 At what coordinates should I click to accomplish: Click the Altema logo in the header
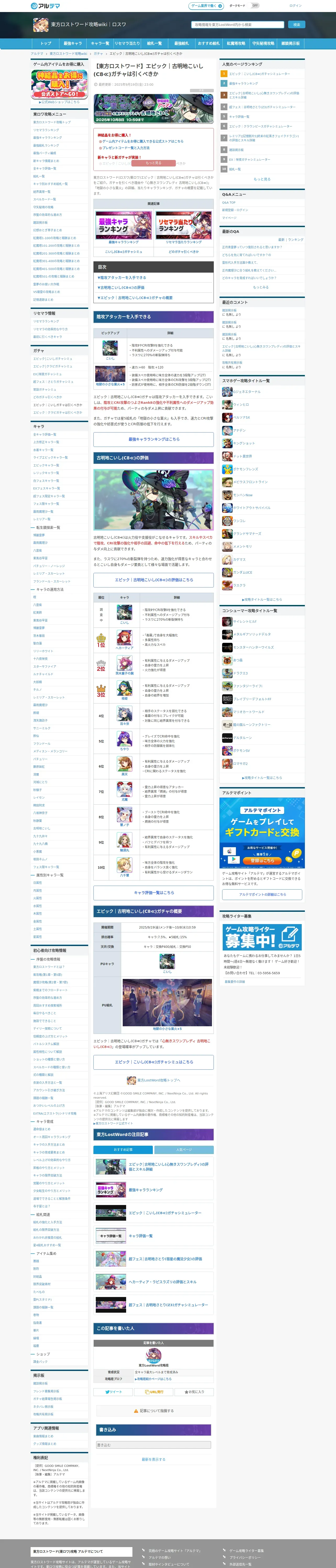[x=45, y=6]
